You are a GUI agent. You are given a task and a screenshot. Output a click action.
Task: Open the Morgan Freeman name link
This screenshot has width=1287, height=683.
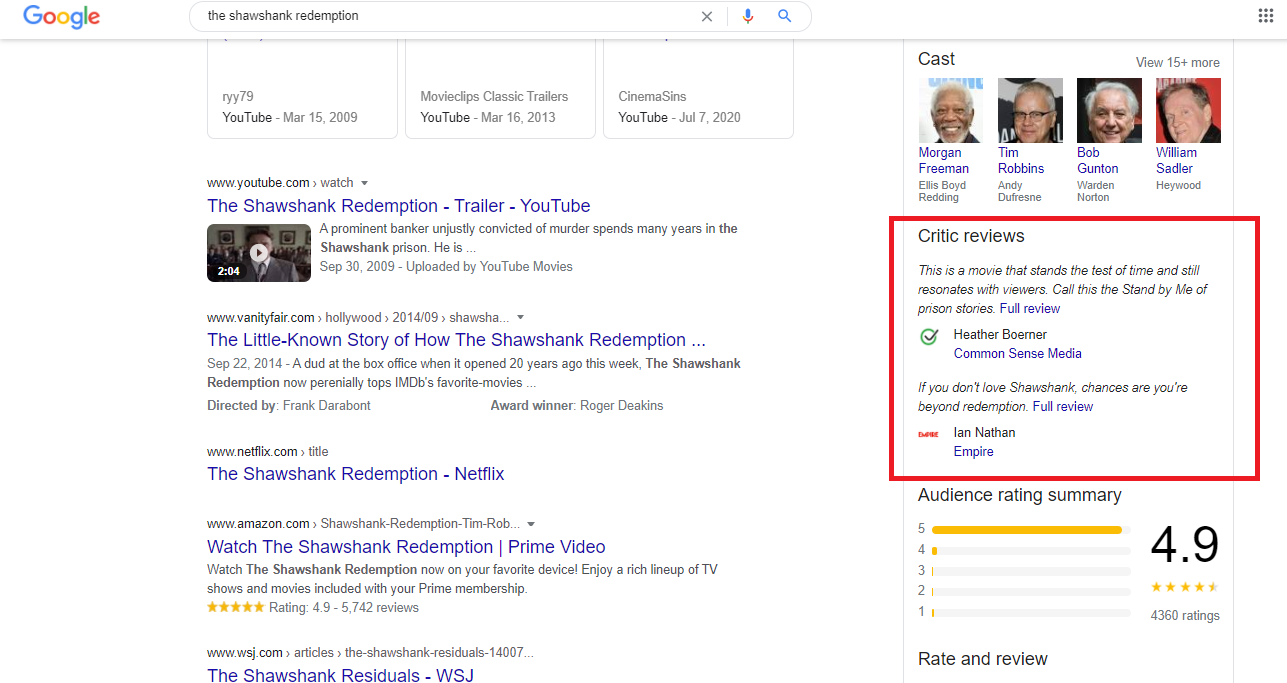[944, 161]
